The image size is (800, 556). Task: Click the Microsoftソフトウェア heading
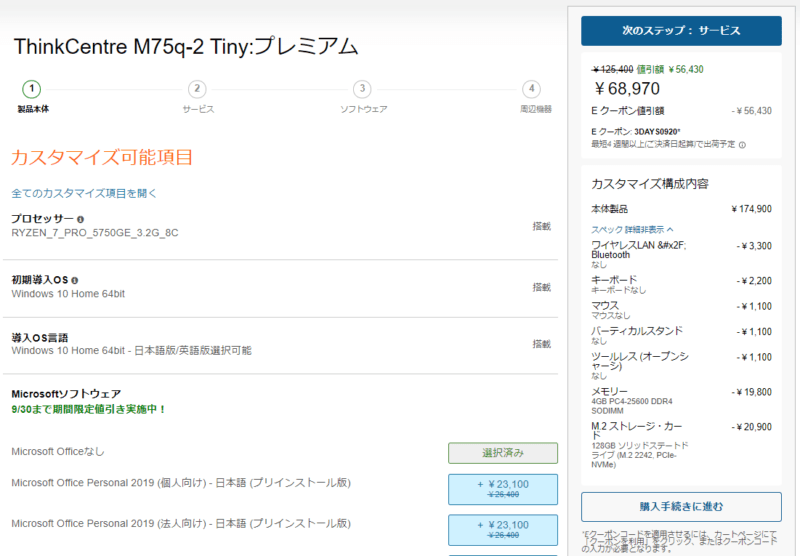66,394
